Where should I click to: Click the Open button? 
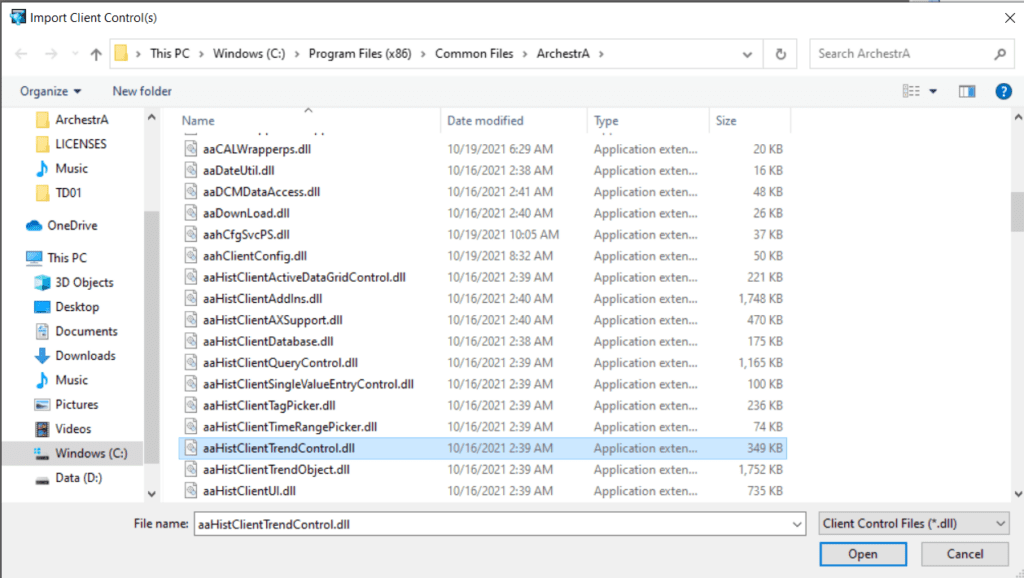(x=862, y=553)
